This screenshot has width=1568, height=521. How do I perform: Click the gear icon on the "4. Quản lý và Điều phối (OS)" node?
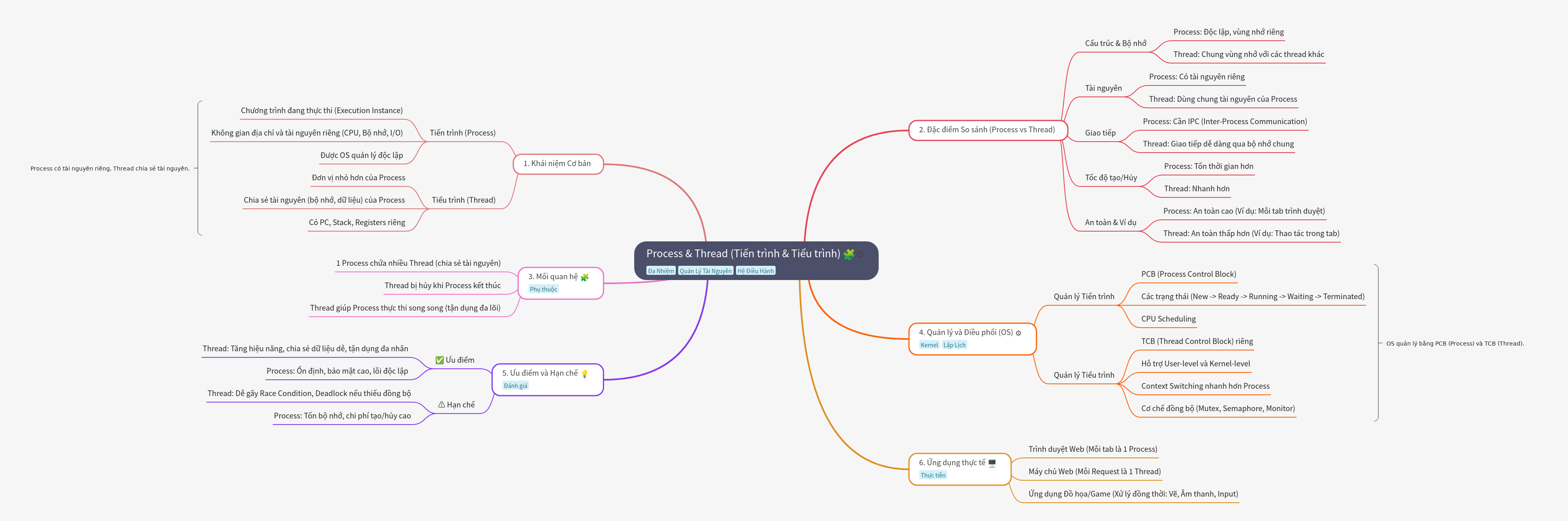coord(1018,333)
